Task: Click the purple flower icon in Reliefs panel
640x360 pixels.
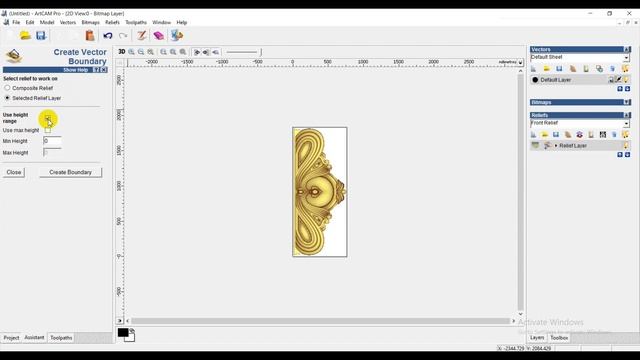Action: 580,134
